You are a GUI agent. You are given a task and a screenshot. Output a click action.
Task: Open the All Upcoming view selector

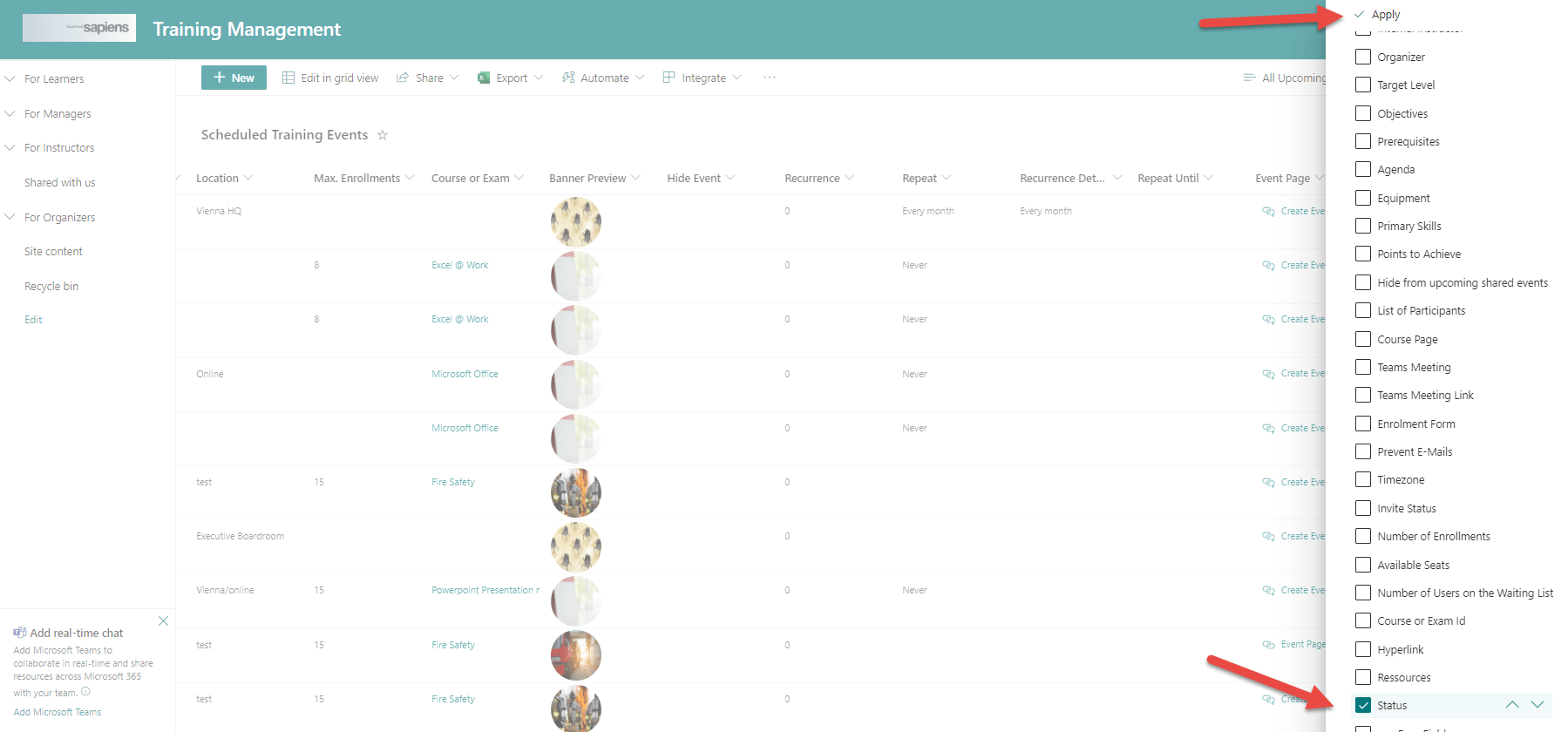1285,78
